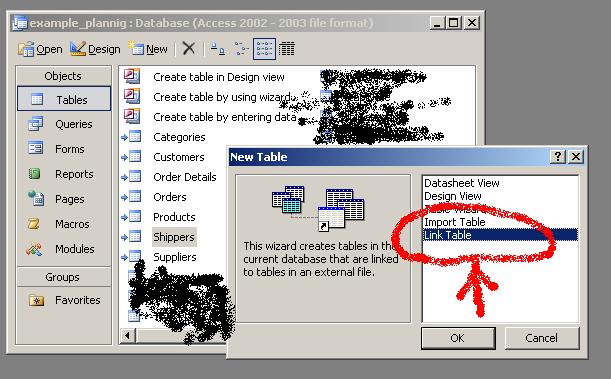Screen dimensions: 611x379
Task: Click the entering data shortcut icon
Action: point(132,116)
